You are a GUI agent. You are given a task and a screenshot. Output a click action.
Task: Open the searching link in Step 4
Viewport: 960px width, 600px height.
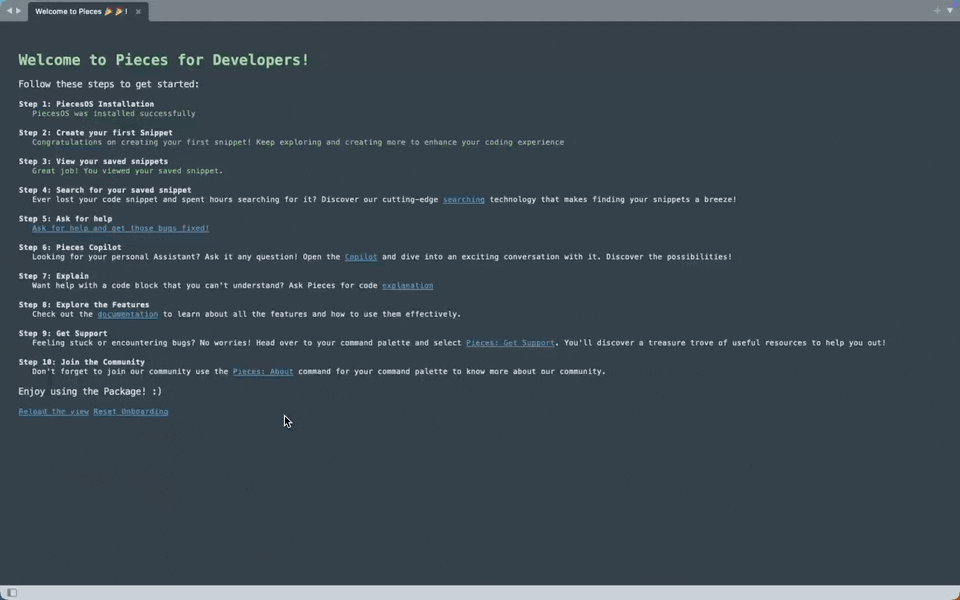pos(463,200)
